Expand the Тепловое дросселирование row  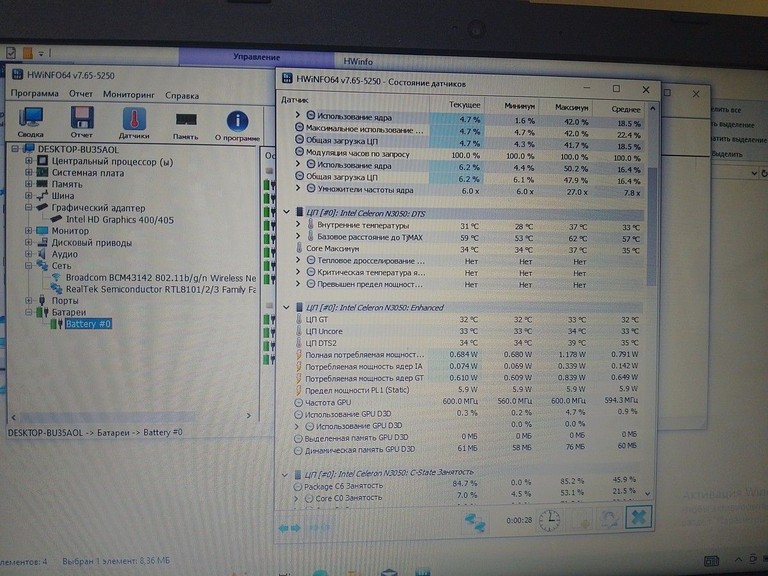(298, 260)
